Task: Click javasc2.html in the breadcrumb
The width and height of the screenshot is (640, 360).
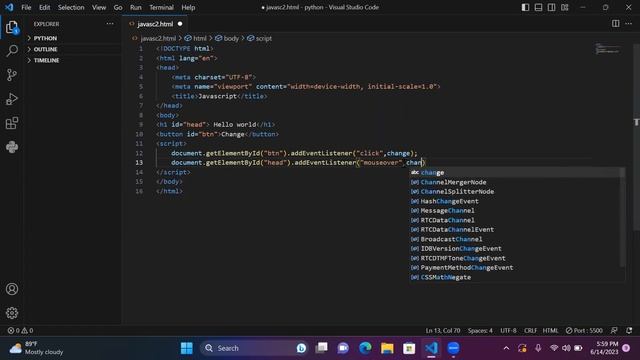Action: point(158,38)
